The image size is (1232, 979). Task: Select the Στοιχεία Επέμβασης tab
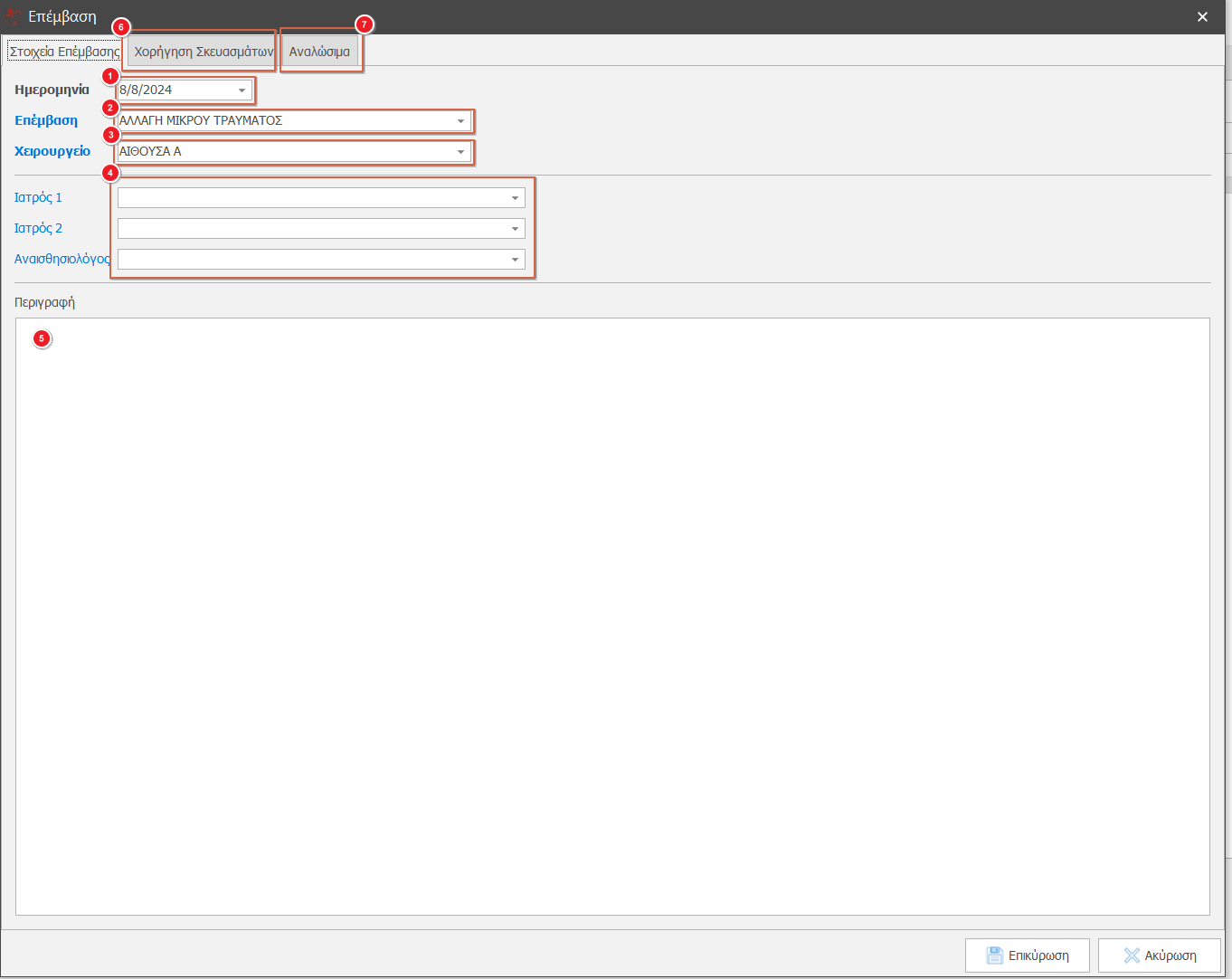pyautogui.click(x=63, y=52)
